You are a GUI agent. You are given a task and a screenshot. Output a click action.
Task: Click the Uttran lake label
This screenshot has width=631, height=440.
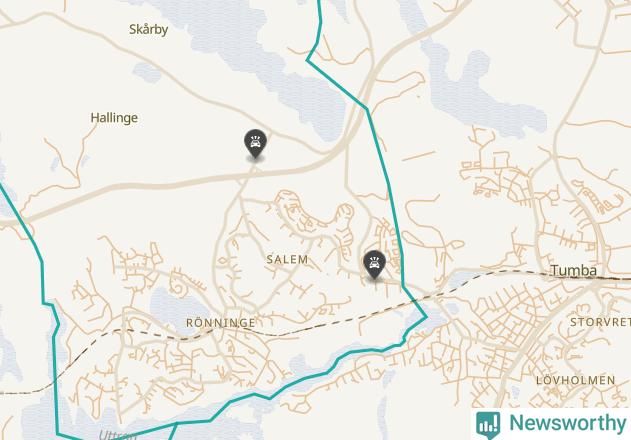tap(118, 435)
